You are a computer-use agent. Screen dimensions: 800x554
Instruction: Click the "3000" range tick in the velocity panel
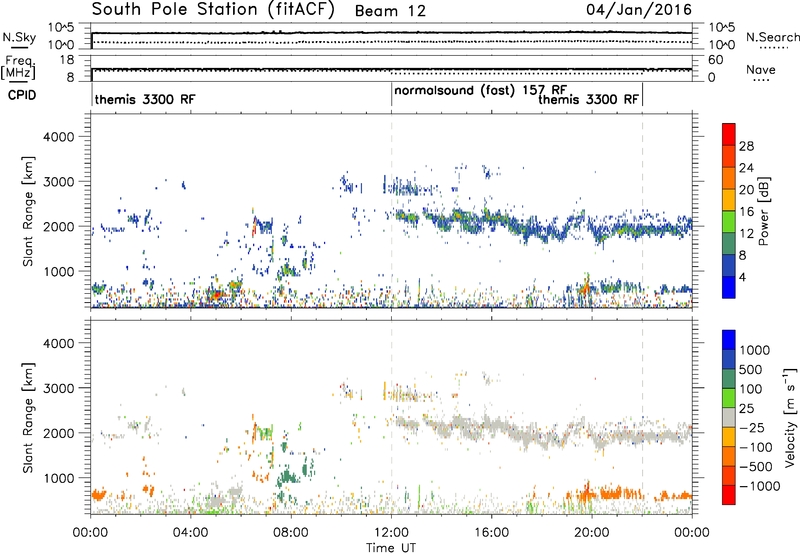[58, 388]
